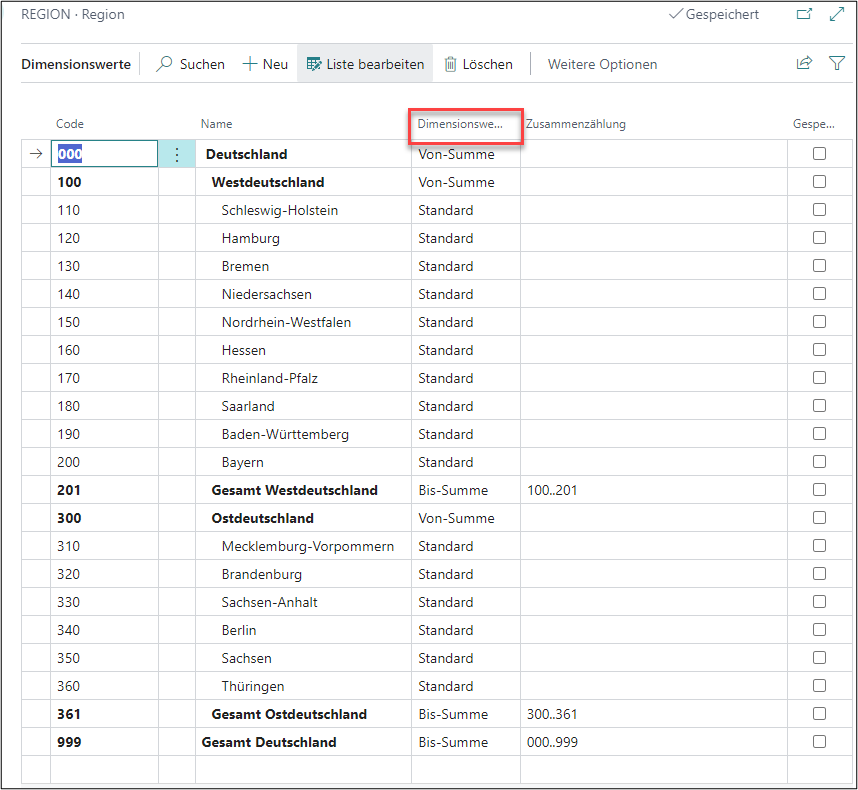858x790 pixels.
Task: Tick the checkbox for Gesamt Deutschland
Action: coord(819,742)
